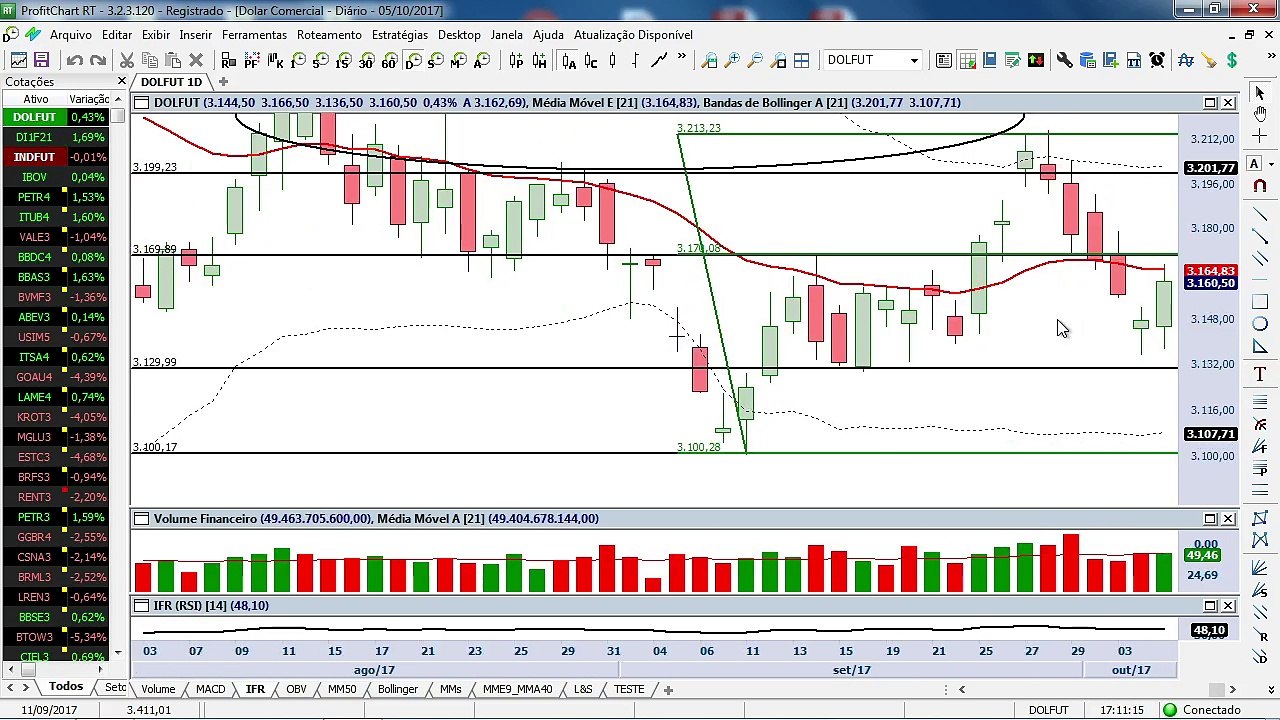Click the zoom in magnifier icon
The height and width of the screenshot is (720, 1280).
(x=733, y=60)
